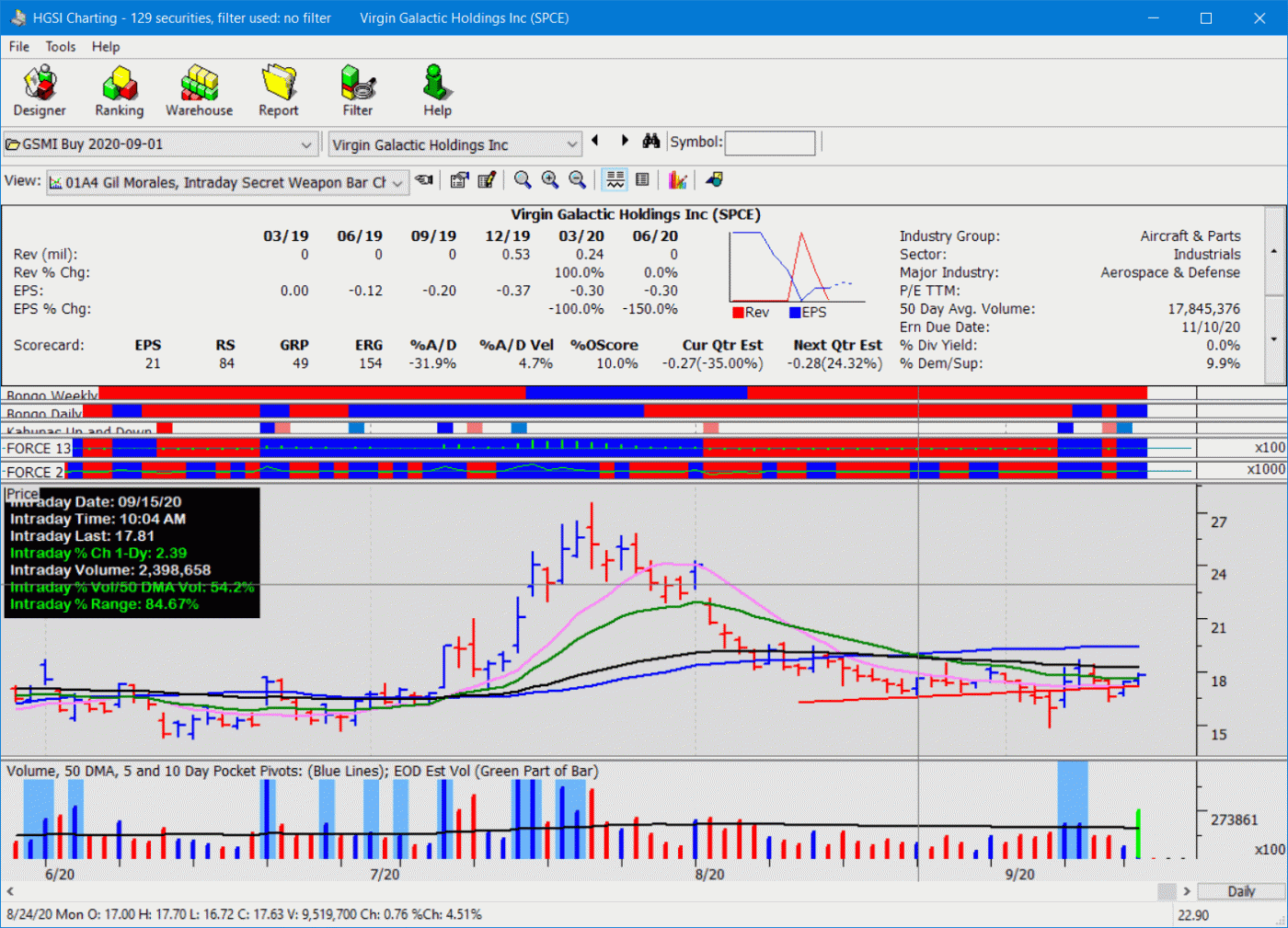
Task: Click the data list view icon
Action: [x=642, y=180]
